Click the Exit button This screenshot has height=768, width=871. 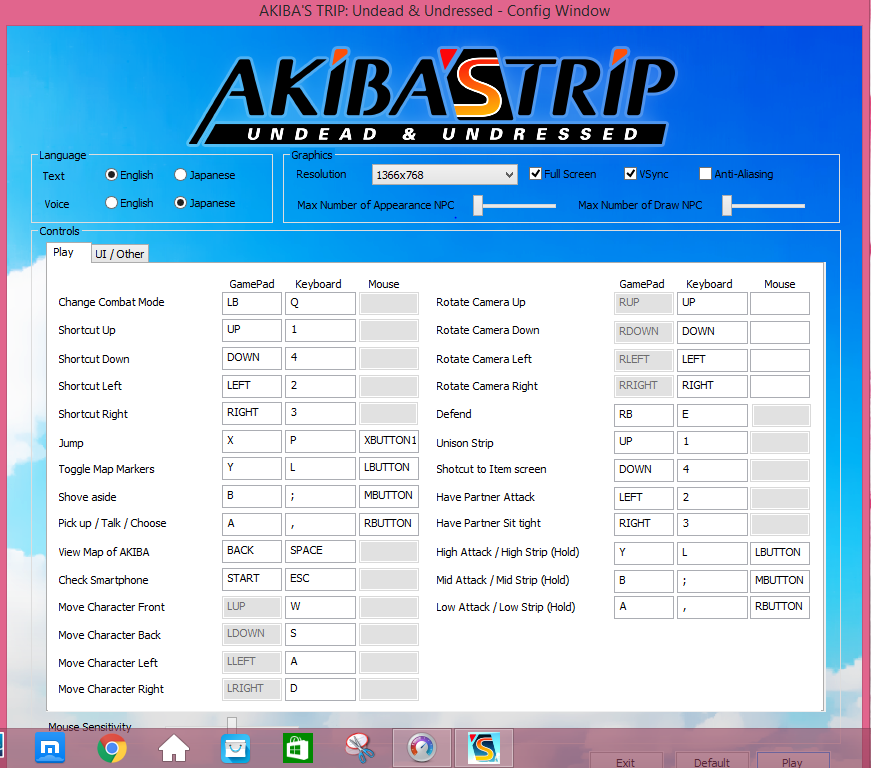625,762
